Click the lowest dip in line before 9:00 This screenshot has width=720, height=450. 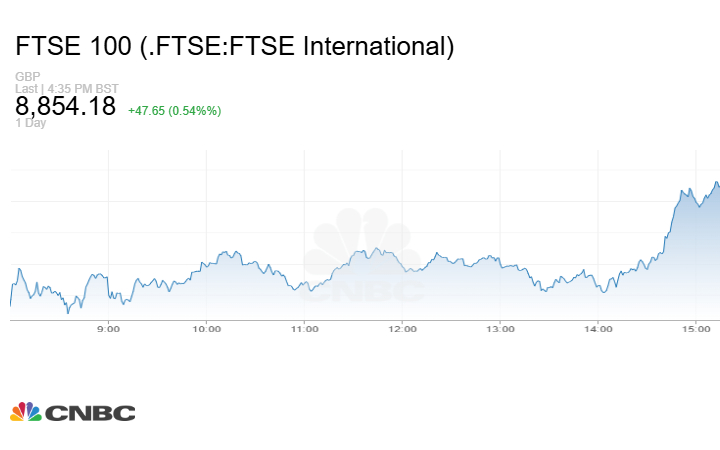[x=68, y=312]
